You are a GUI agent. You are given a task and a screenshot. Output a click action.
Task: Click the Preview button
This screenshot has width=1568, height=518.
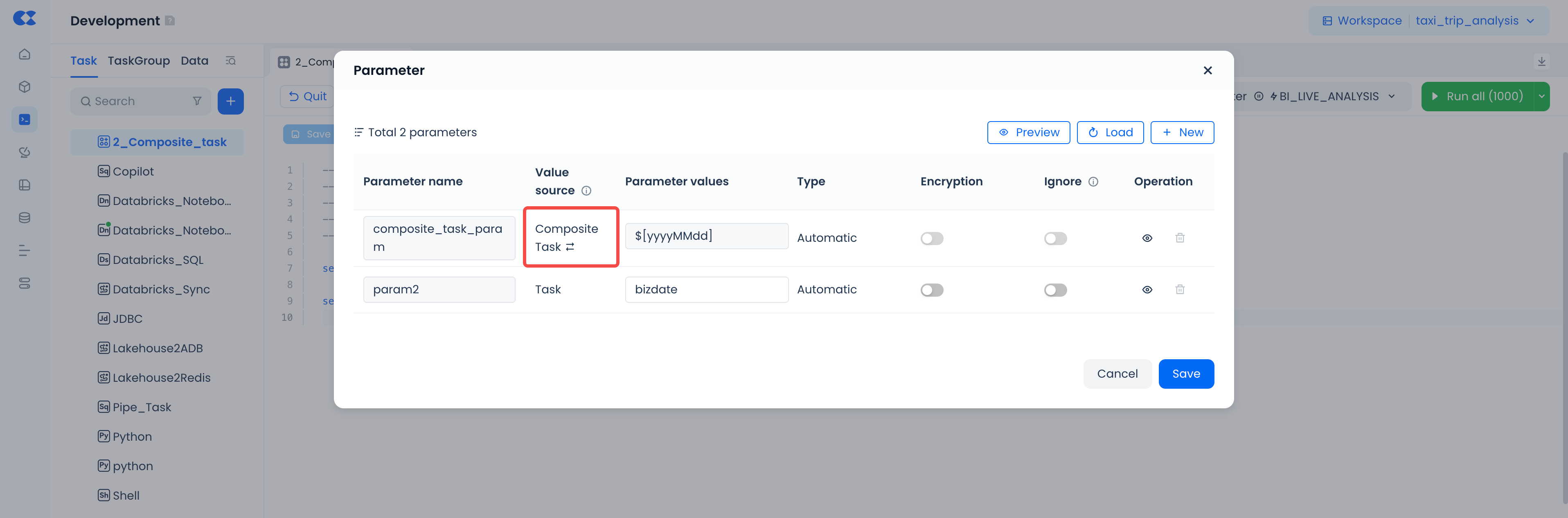click(1028, 133)
